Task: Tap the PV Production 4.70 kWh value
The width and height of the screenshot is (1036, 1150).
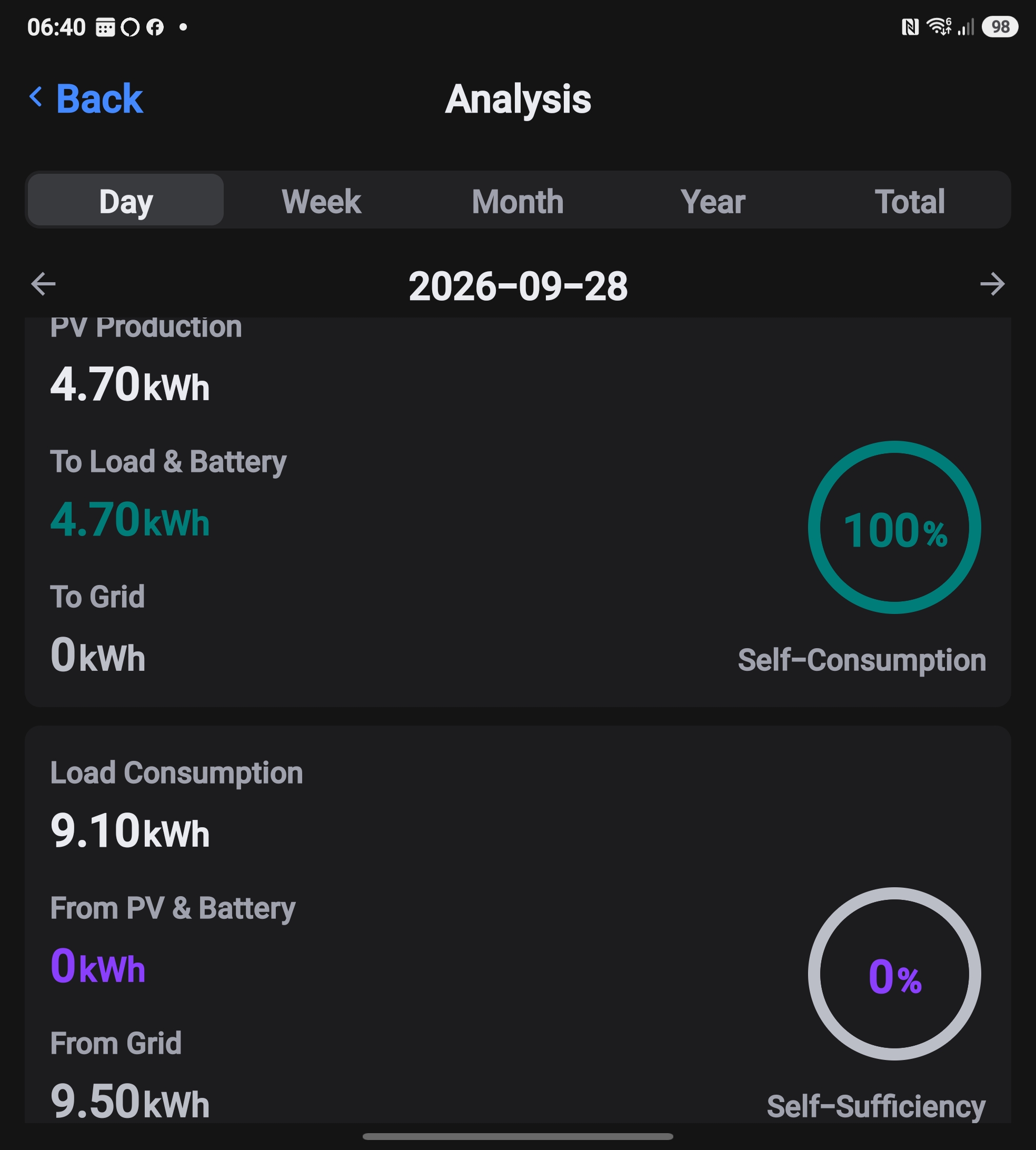Action: point(130,385)
